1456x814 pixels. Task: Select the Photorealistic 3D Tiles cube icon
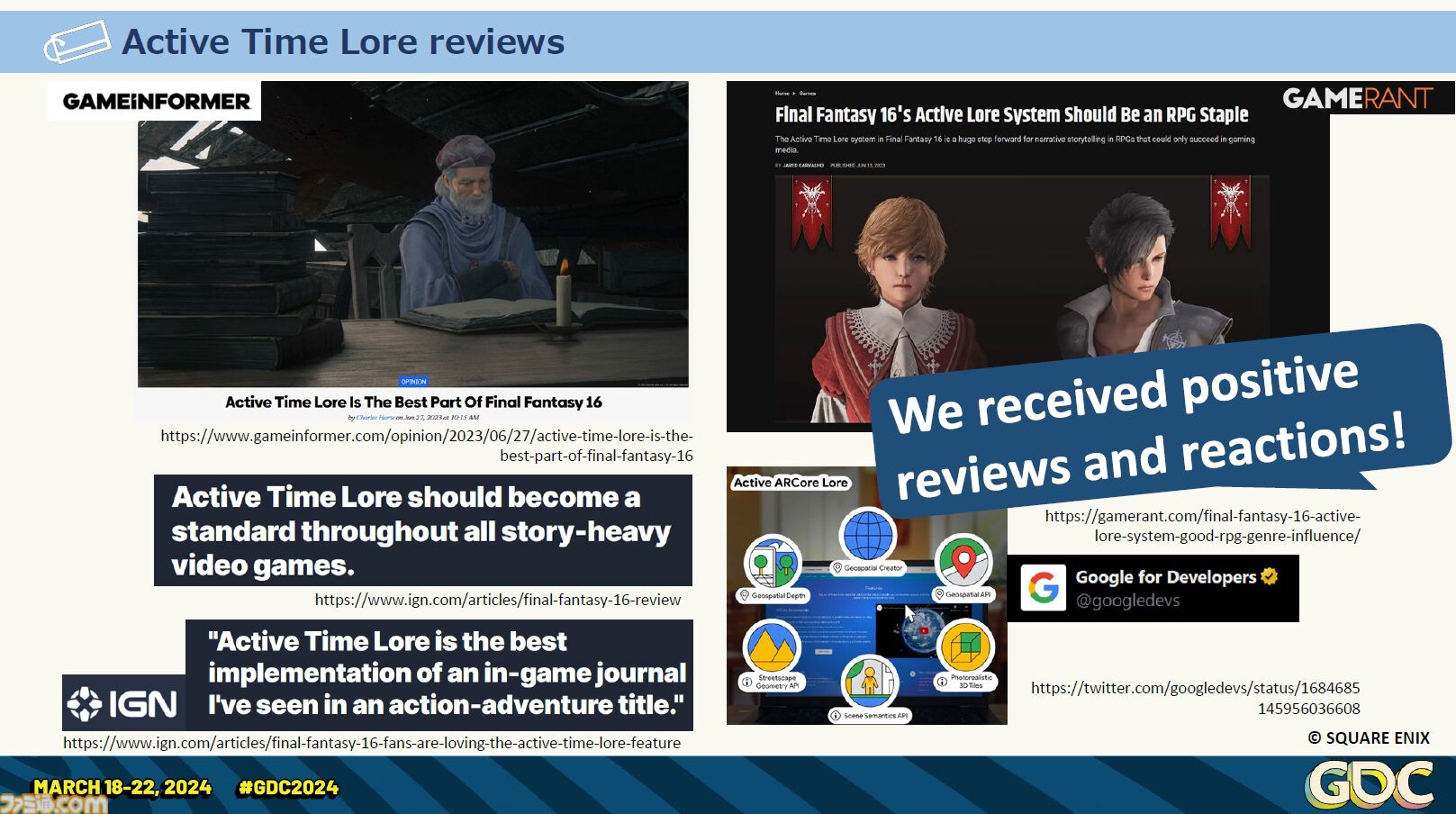964,646
